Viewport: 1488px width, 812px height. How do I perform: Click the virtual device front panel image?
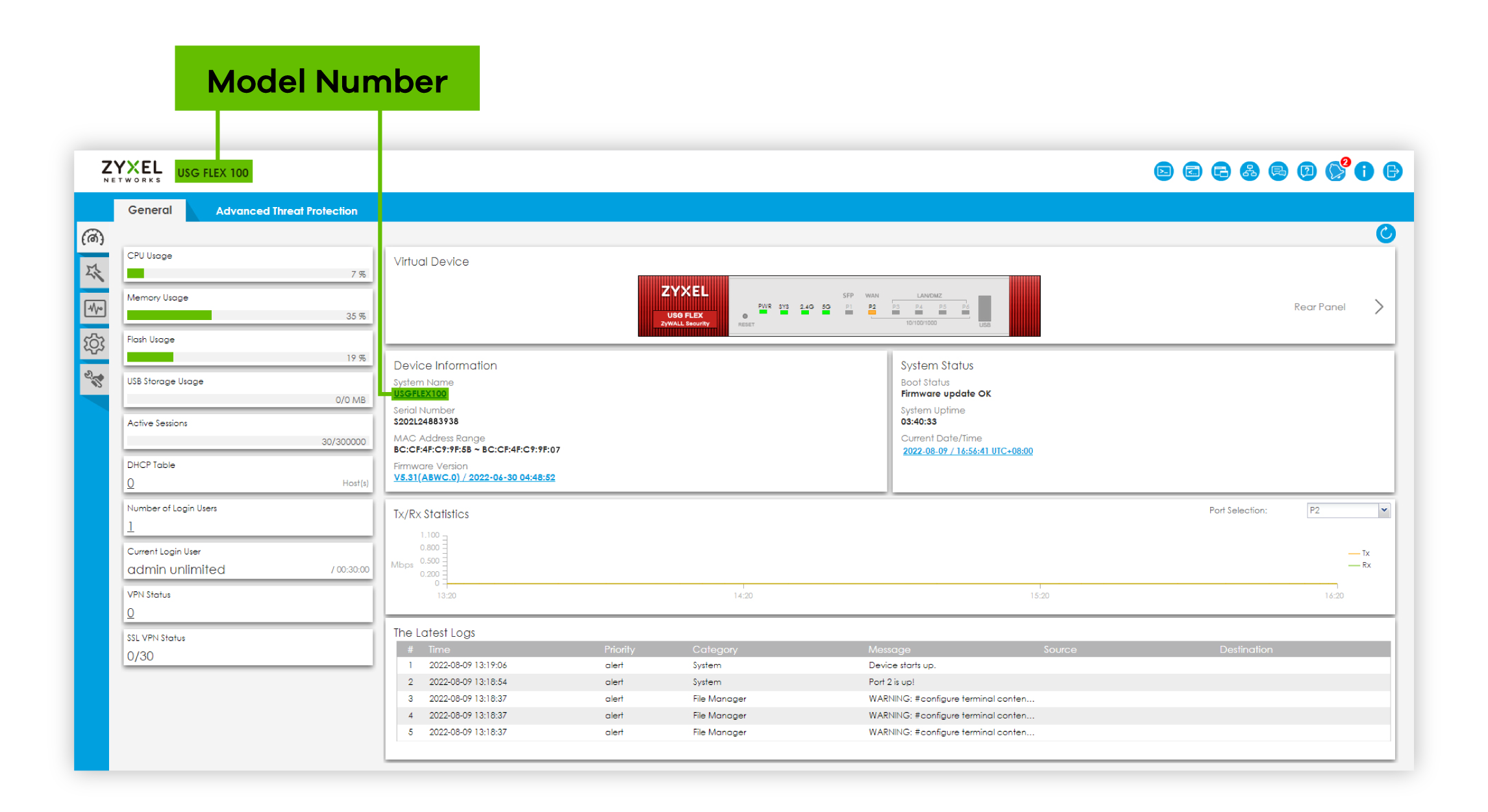coord(839,306)
